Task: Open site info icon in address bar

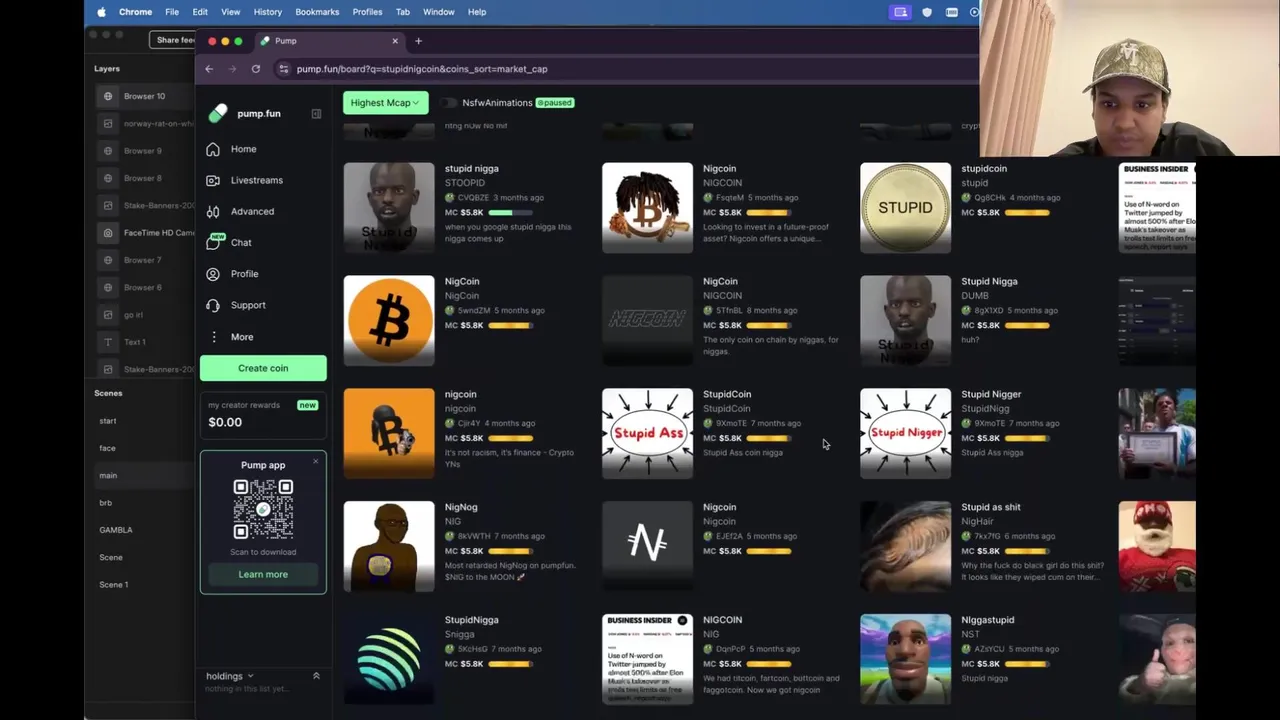Action: (284, 69)
